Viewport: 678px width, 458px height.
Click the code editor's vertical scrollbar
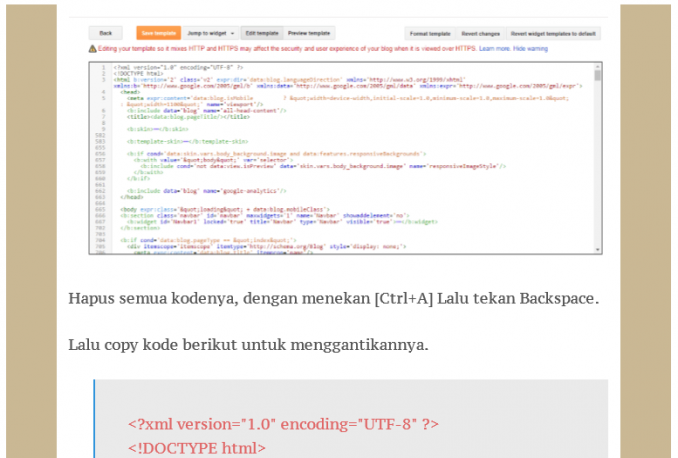point(598,76)
